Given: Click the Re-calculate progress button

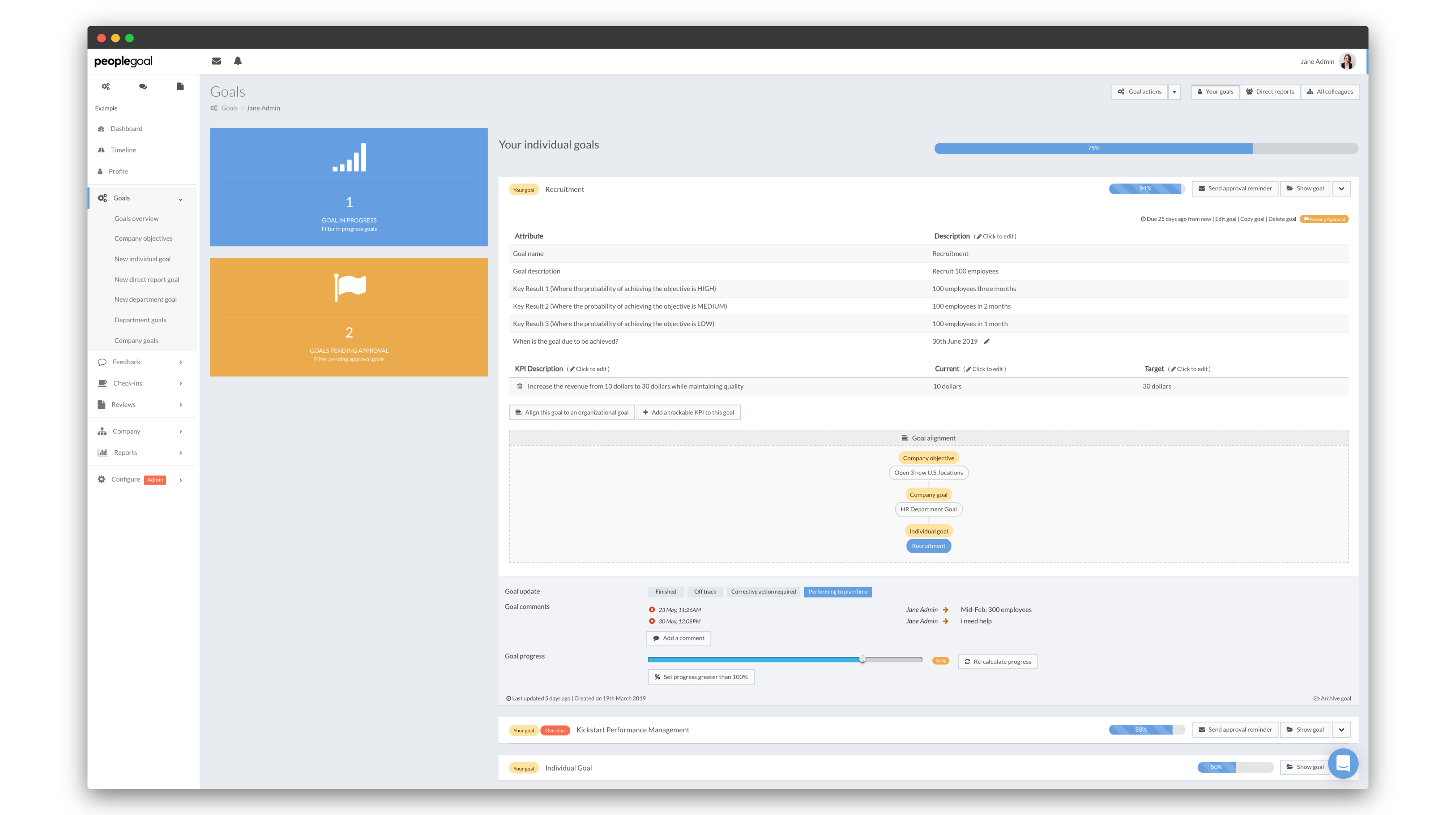Looking at the screenshot, I should pos(997,661).
